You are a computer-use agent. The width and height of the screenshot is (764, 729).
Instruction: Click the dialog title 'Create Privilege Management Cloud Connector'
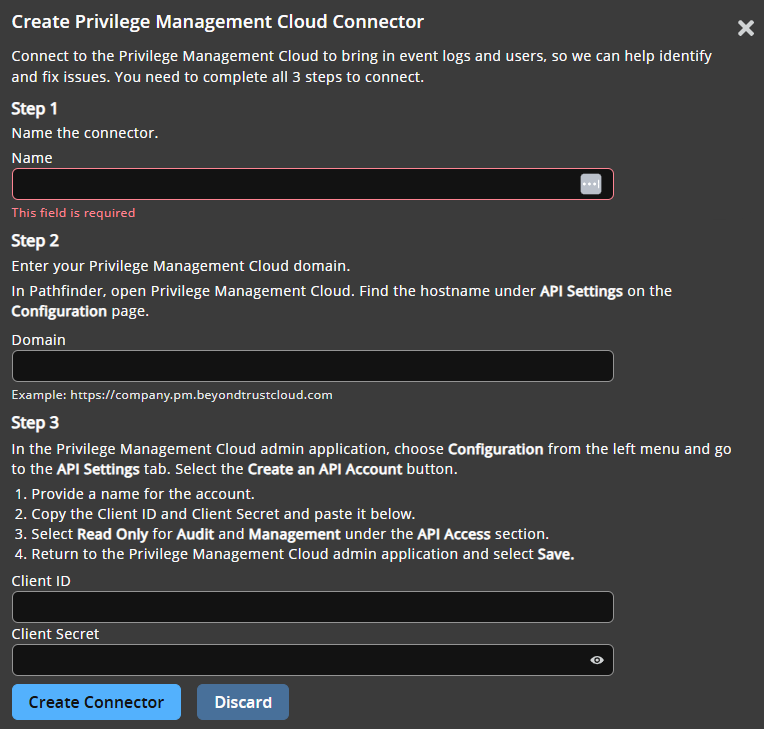coord(218,22)
